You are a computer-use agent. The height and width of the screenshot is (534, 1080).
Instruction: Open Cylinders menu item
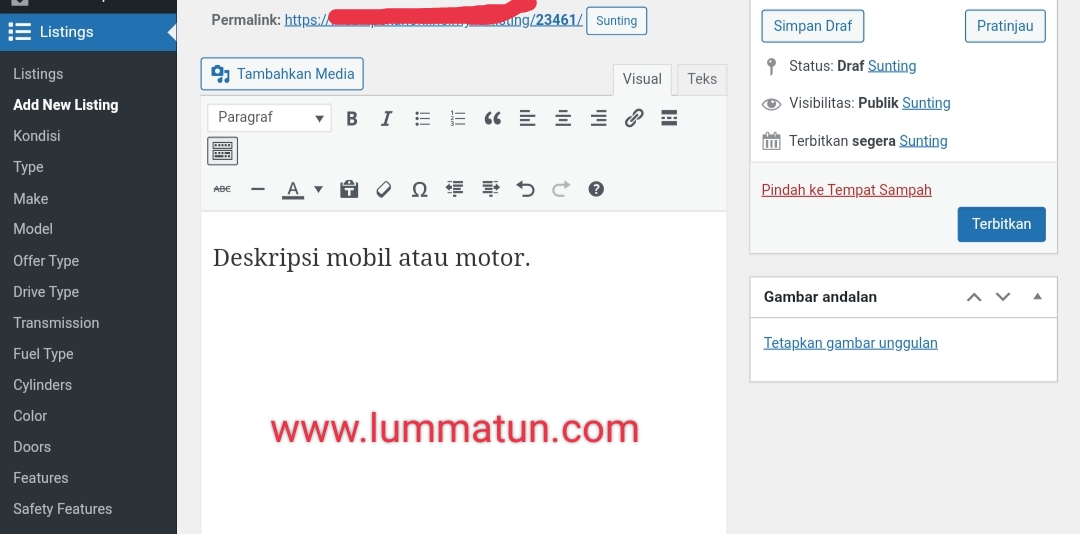[42, 384]
